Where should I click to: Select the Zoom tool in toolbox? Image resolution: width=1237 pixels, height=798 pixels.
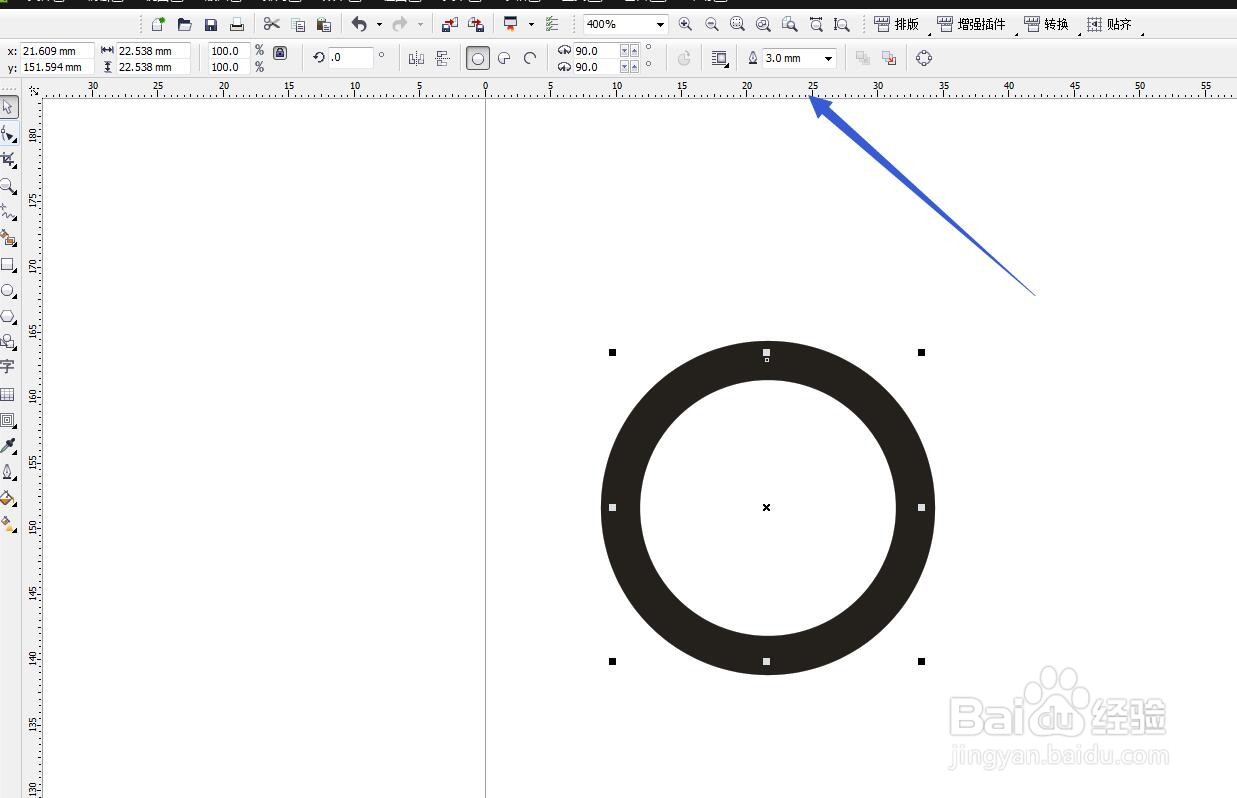click(x=8, y=186)
